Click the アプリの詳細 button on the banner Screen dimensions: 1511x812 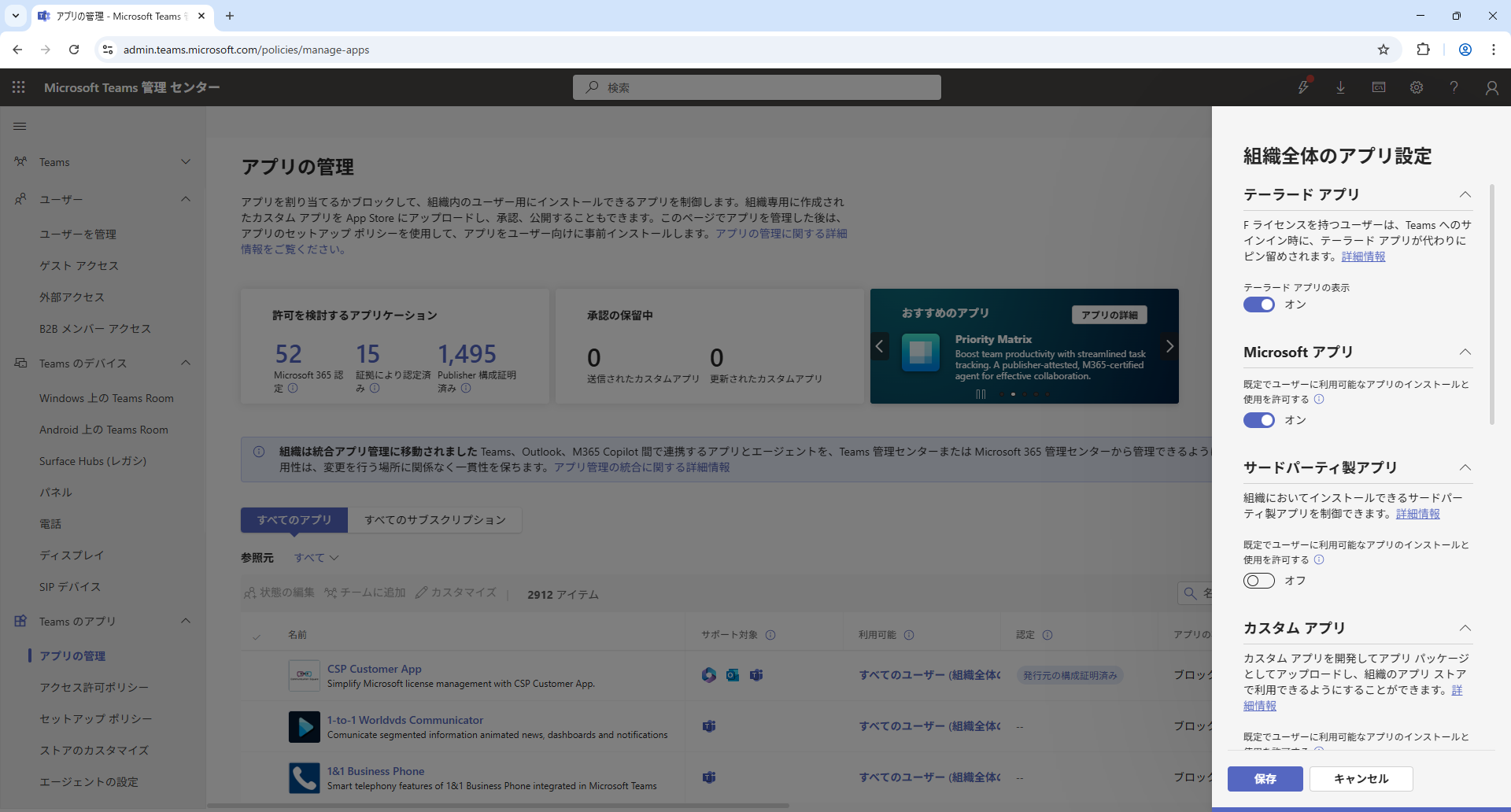click(1110, 315)
